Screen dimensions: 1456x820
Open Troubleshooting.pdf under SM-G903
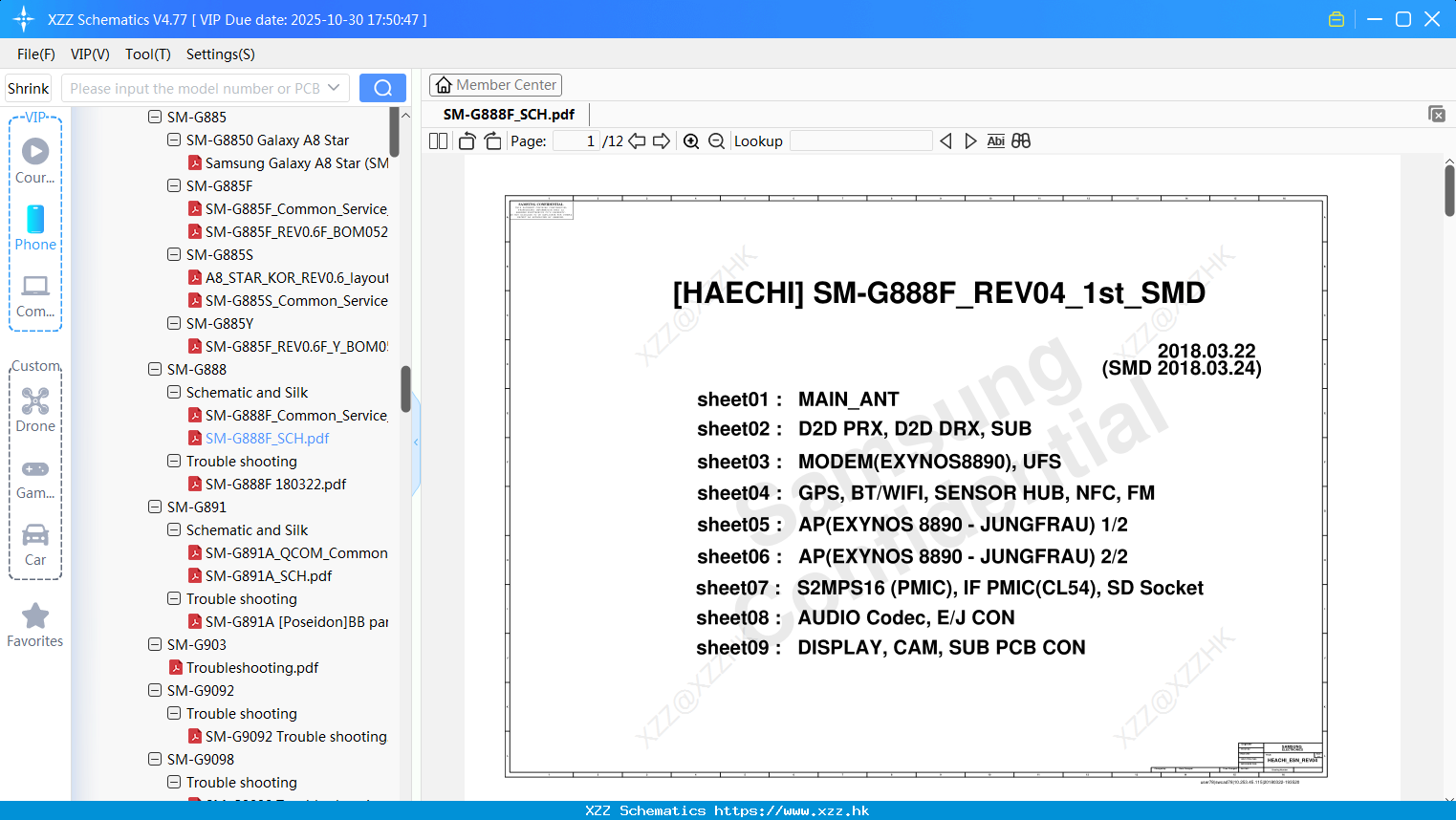click(x=252, y=667)
